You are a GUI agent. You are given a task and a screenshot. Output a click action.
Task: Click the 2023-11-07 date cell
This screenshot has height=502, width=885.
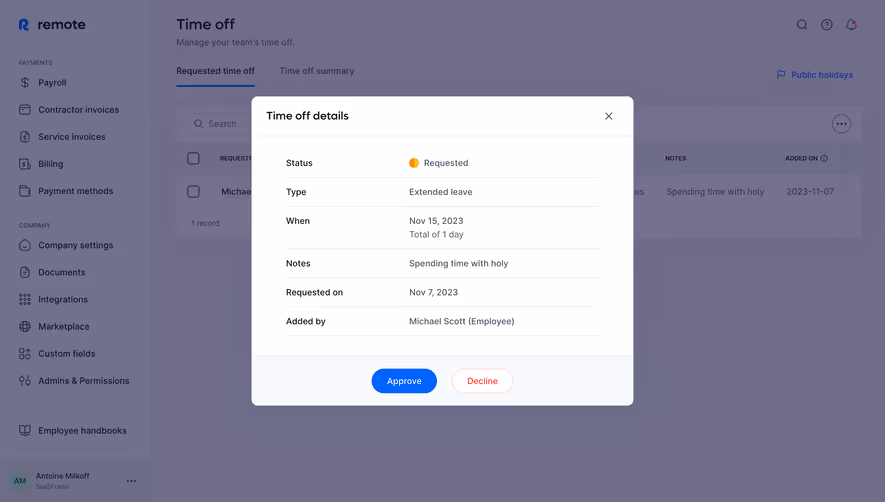[x=810, y=192]
